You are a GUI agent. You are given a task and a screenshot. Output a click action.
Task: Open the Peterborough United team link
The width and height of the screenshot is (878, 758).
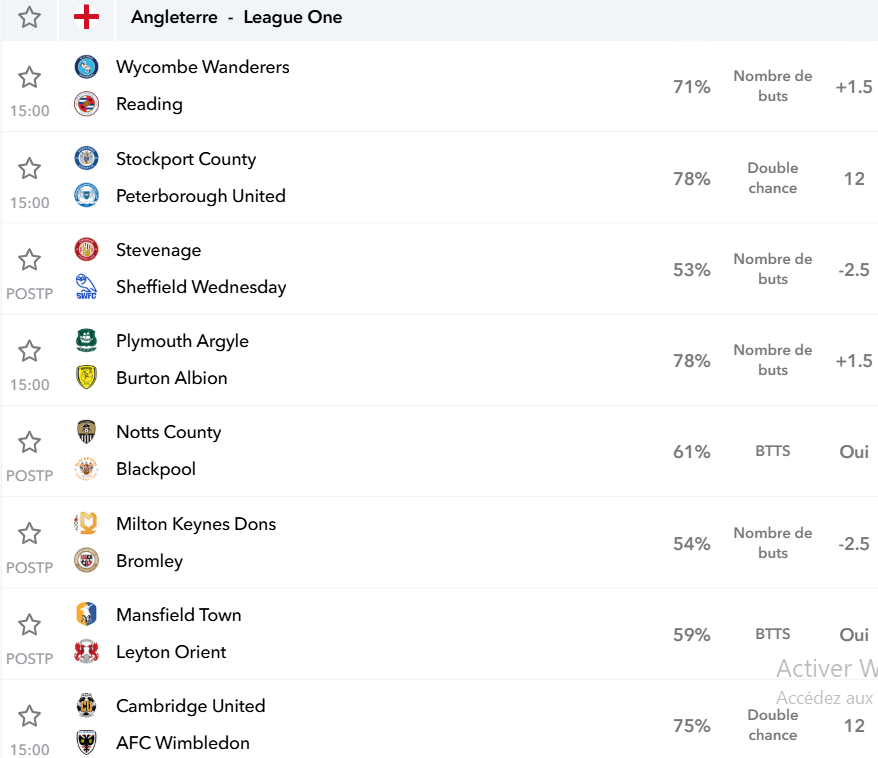pyautogui.click(x=200, y=196)
